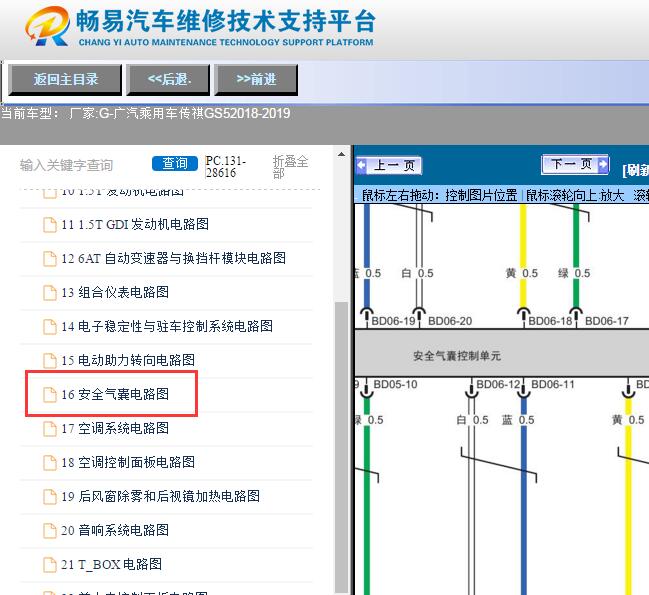Click the <<后退 back button
This screenshot has height=595, width=649.
point(168,79)
